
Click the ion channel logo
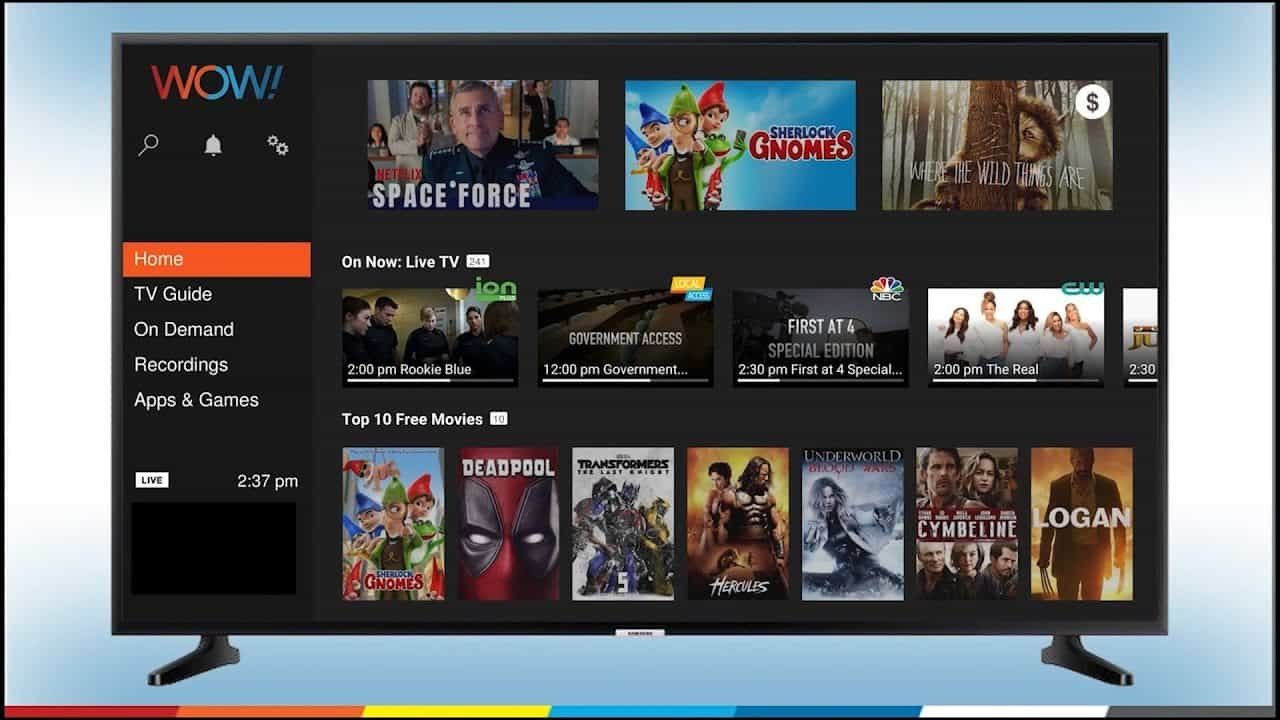(x=494, y=290)
